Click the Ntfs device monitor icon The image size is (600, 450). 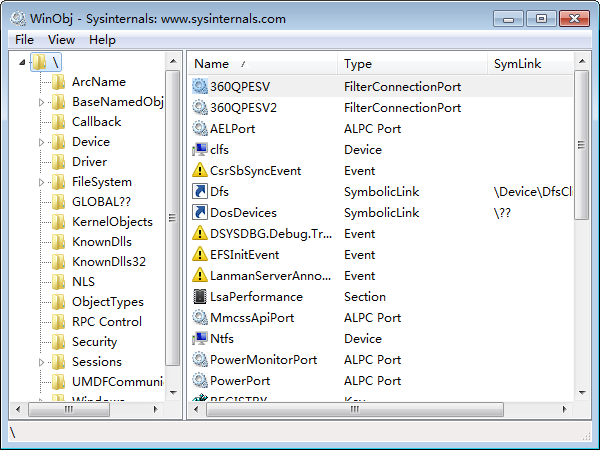(x=200, y=339)
